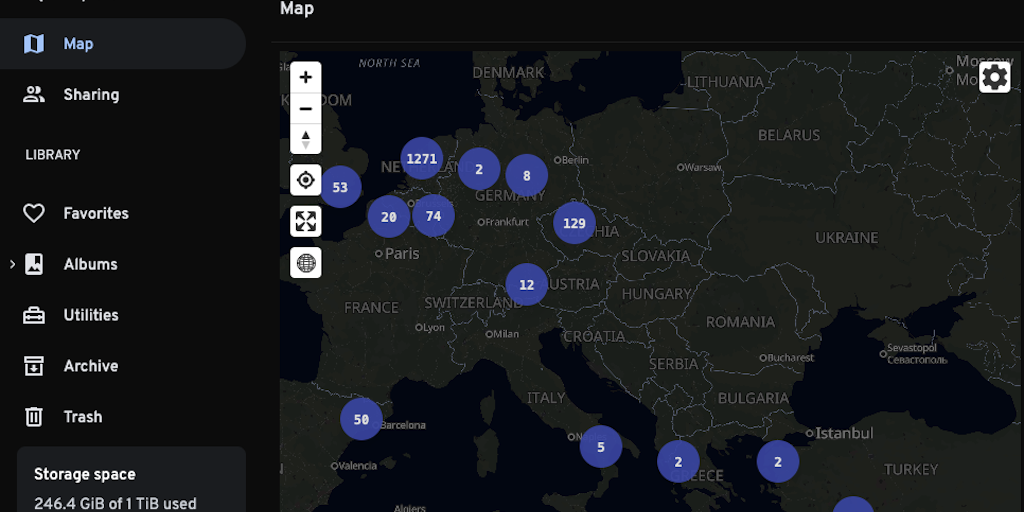Viewport: 1024px width, 512px height.
Task: Zoom out on the map
Action: point(306,108)
